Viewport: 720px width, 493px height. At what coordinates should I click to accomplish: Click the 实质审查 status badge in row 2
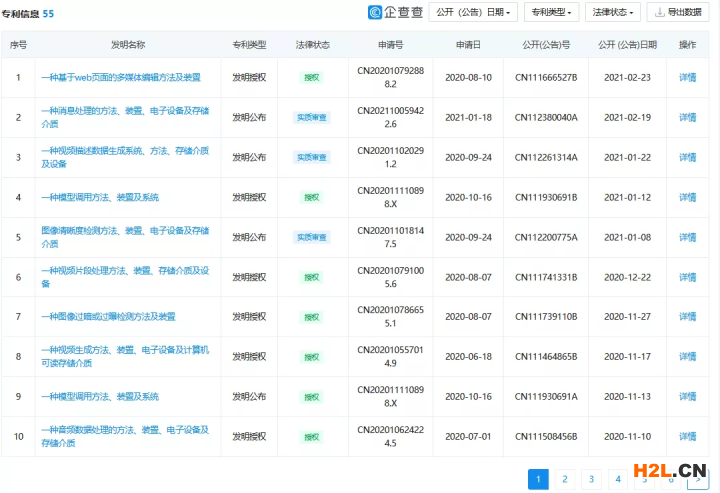point(311,117)
